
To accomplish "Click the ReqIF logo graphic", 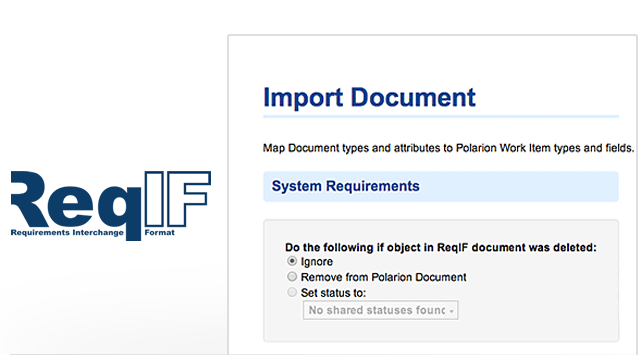I will 111,205.
